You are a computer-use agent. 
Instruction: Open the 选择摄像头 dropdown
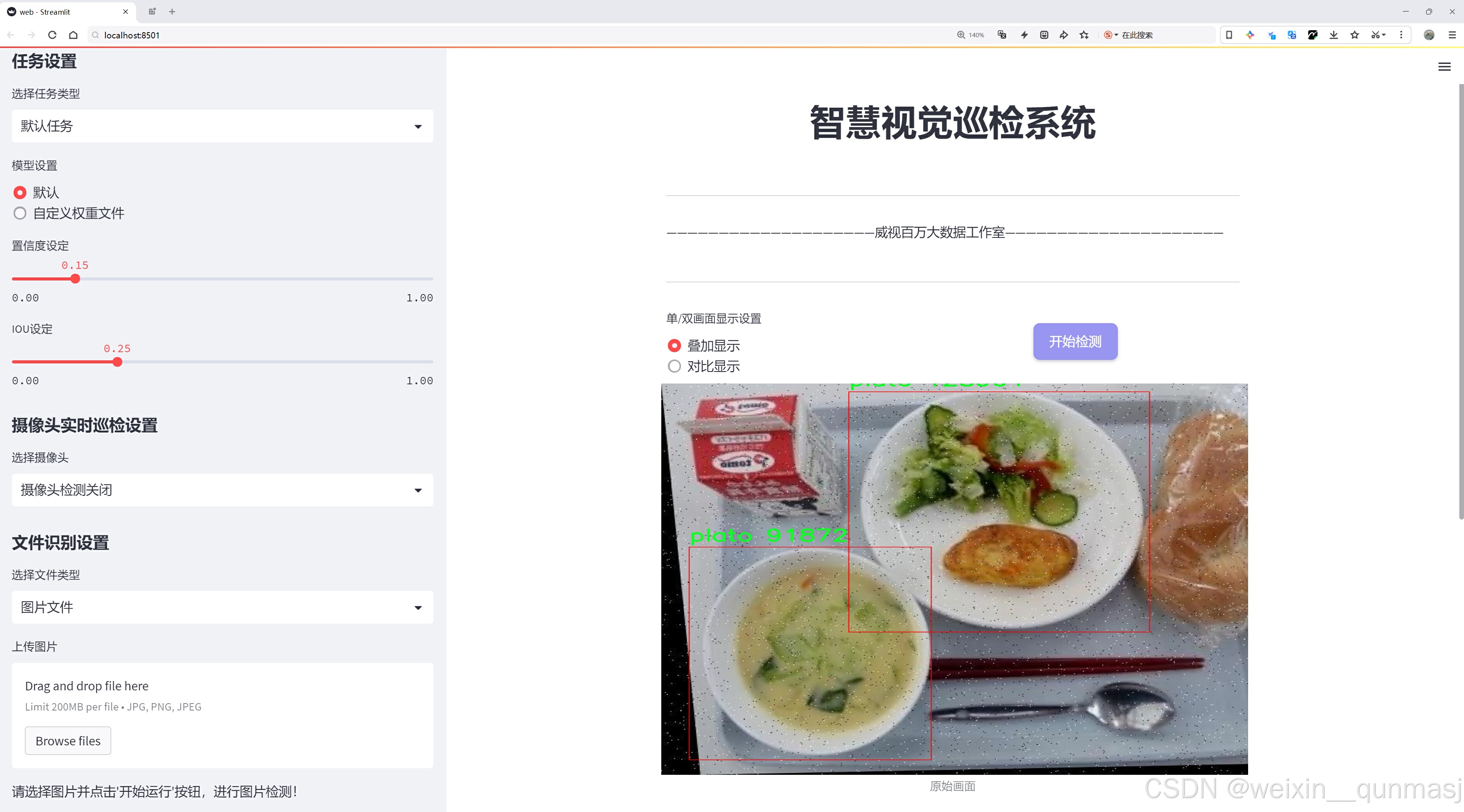coord(222,490)
